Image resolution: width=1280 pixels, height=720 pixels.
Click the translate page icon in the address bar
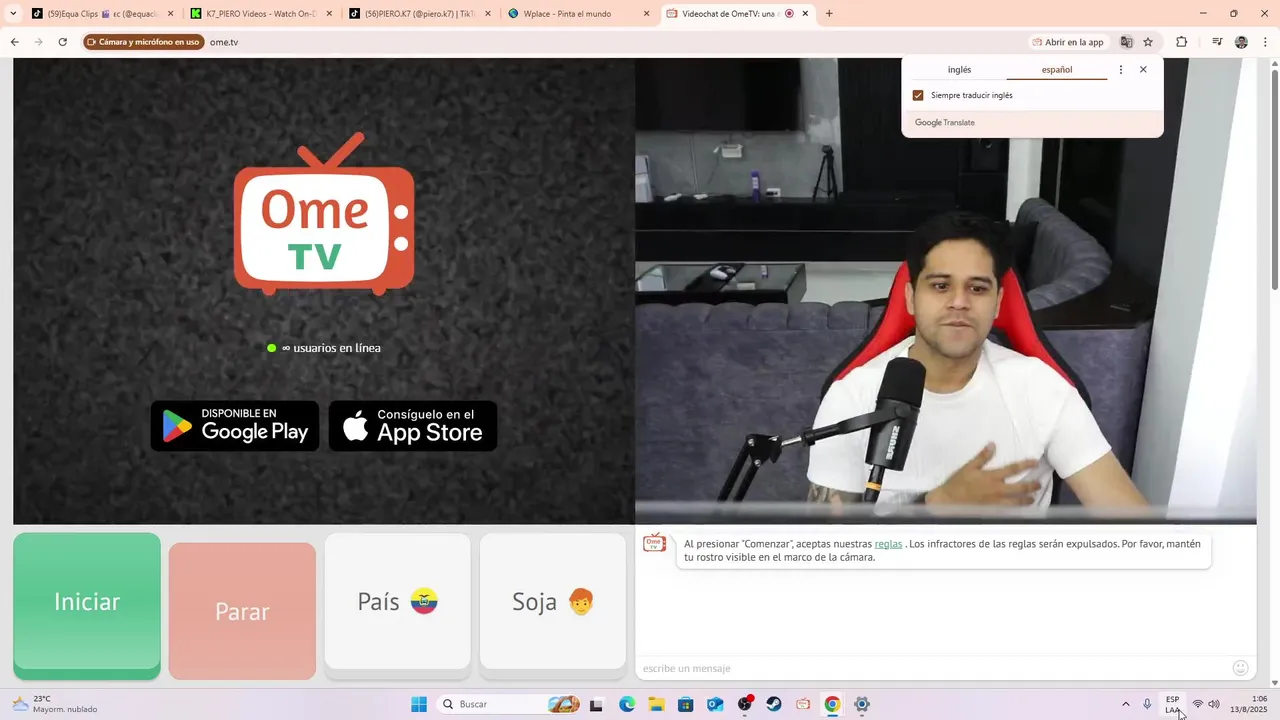click(x=1126, y=42)
